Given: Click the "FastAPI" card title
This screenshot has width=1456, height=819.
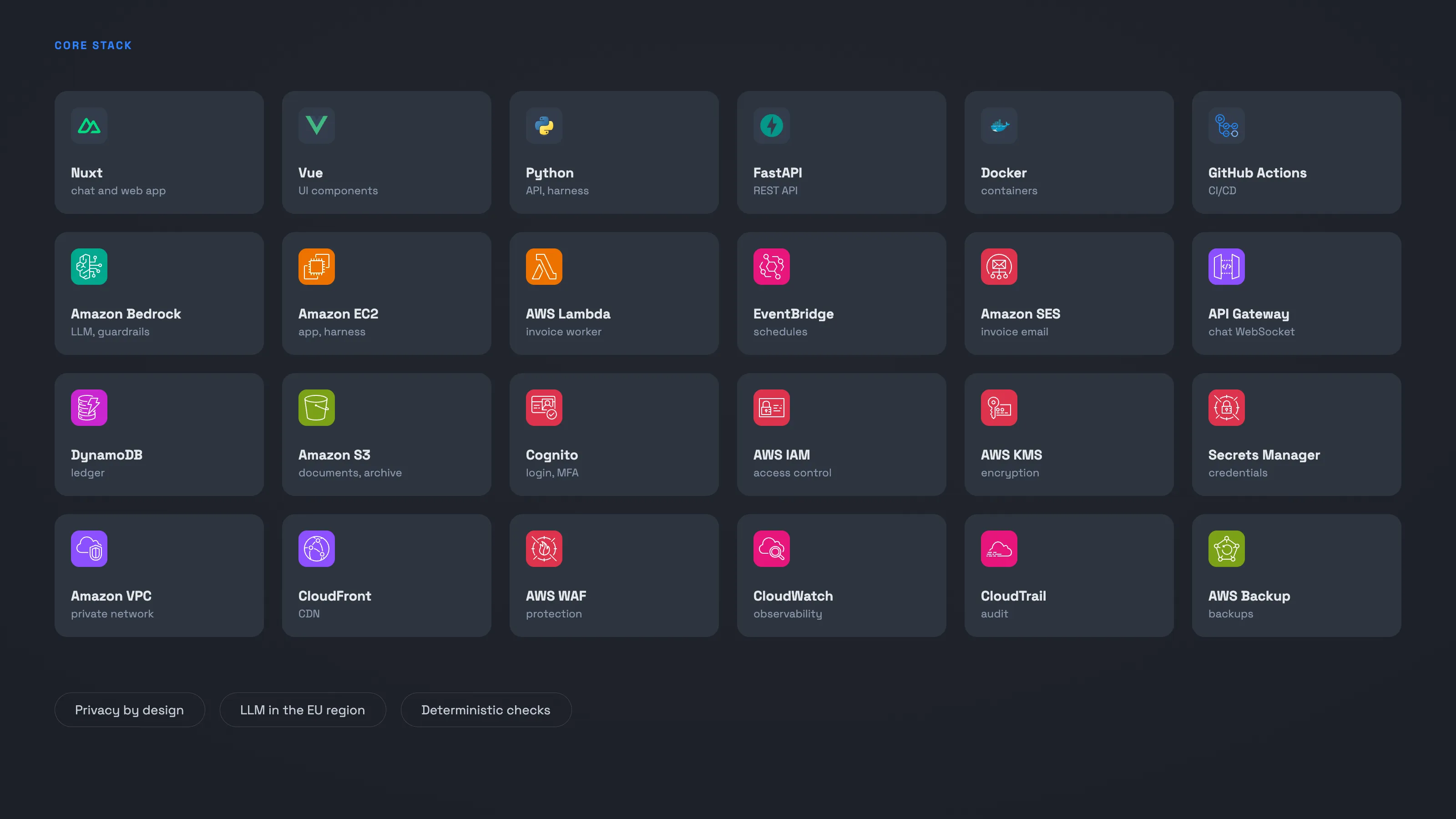Looking at the screenshot, I should pyautogui.click(x=777, y=173).
